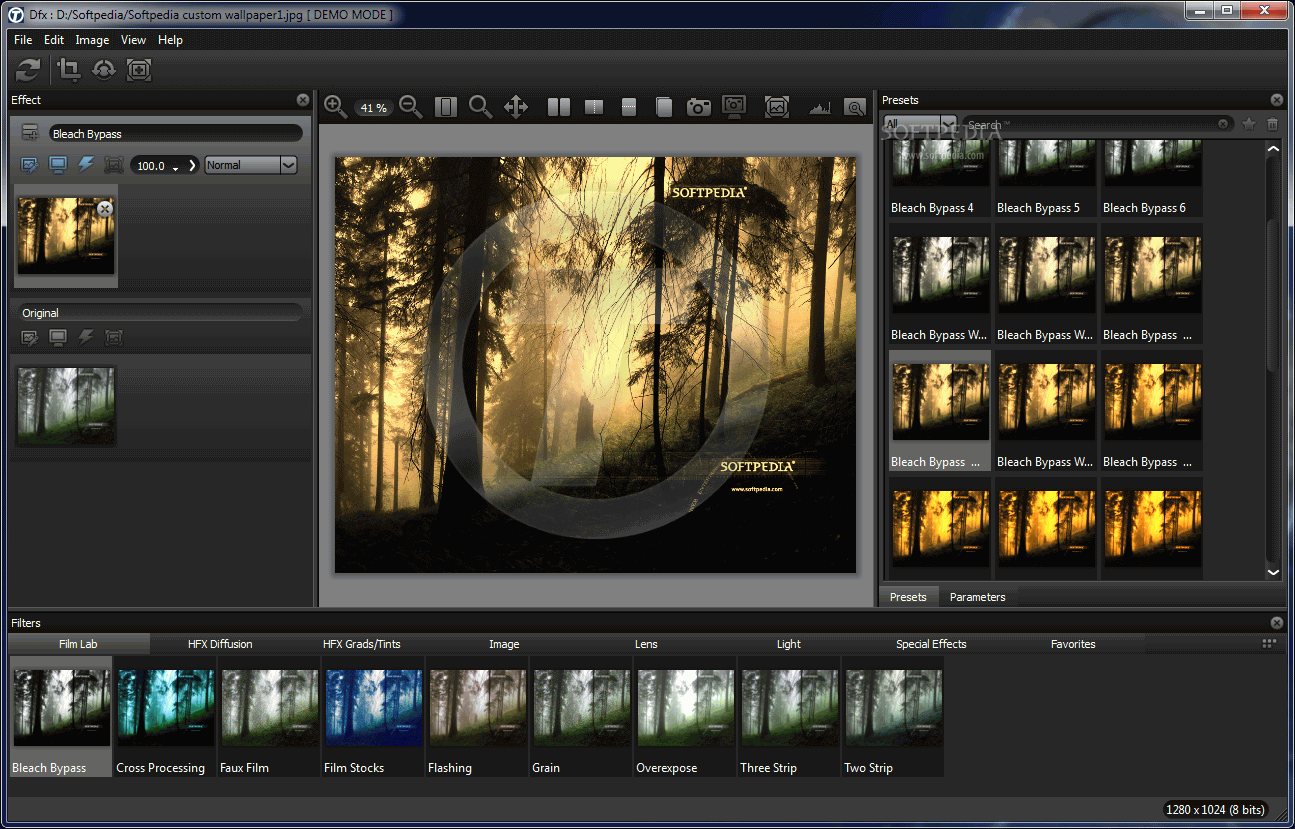
Task: Click the grid view dots icon in Filters
Action: (x=1269, y=644)
